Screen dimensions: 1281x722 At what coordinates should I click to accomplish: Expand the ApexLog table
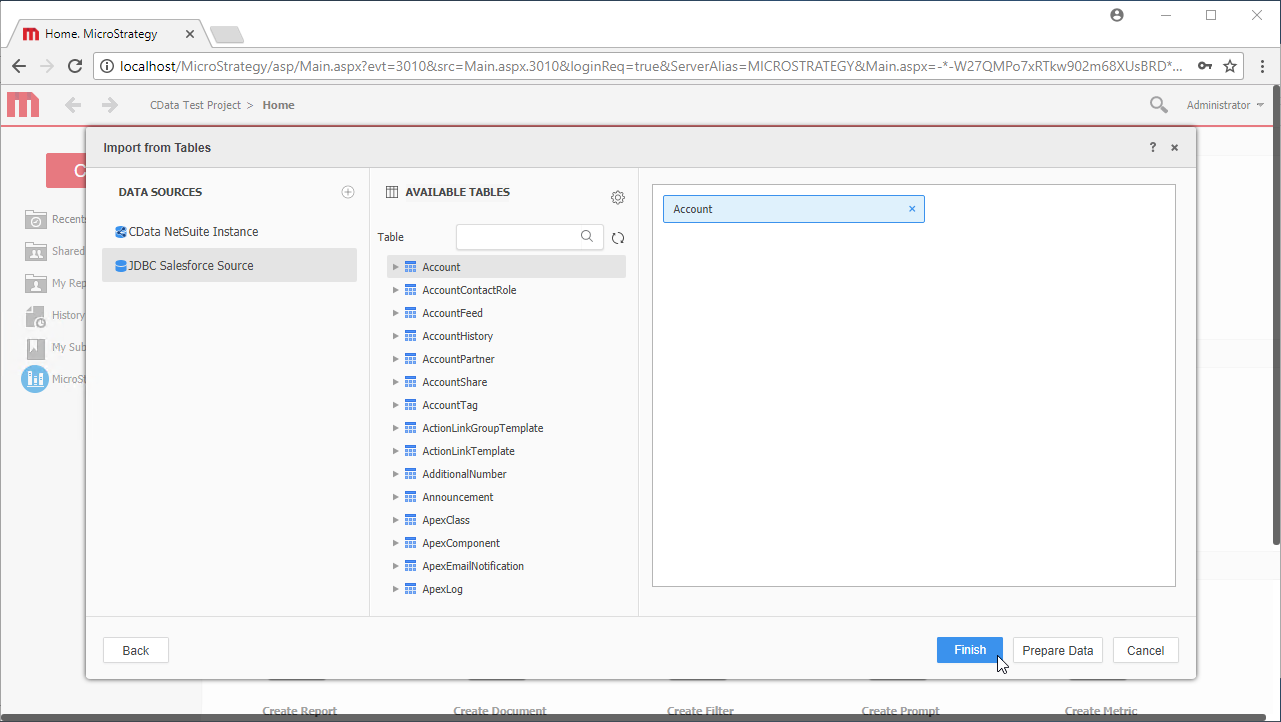396,589
